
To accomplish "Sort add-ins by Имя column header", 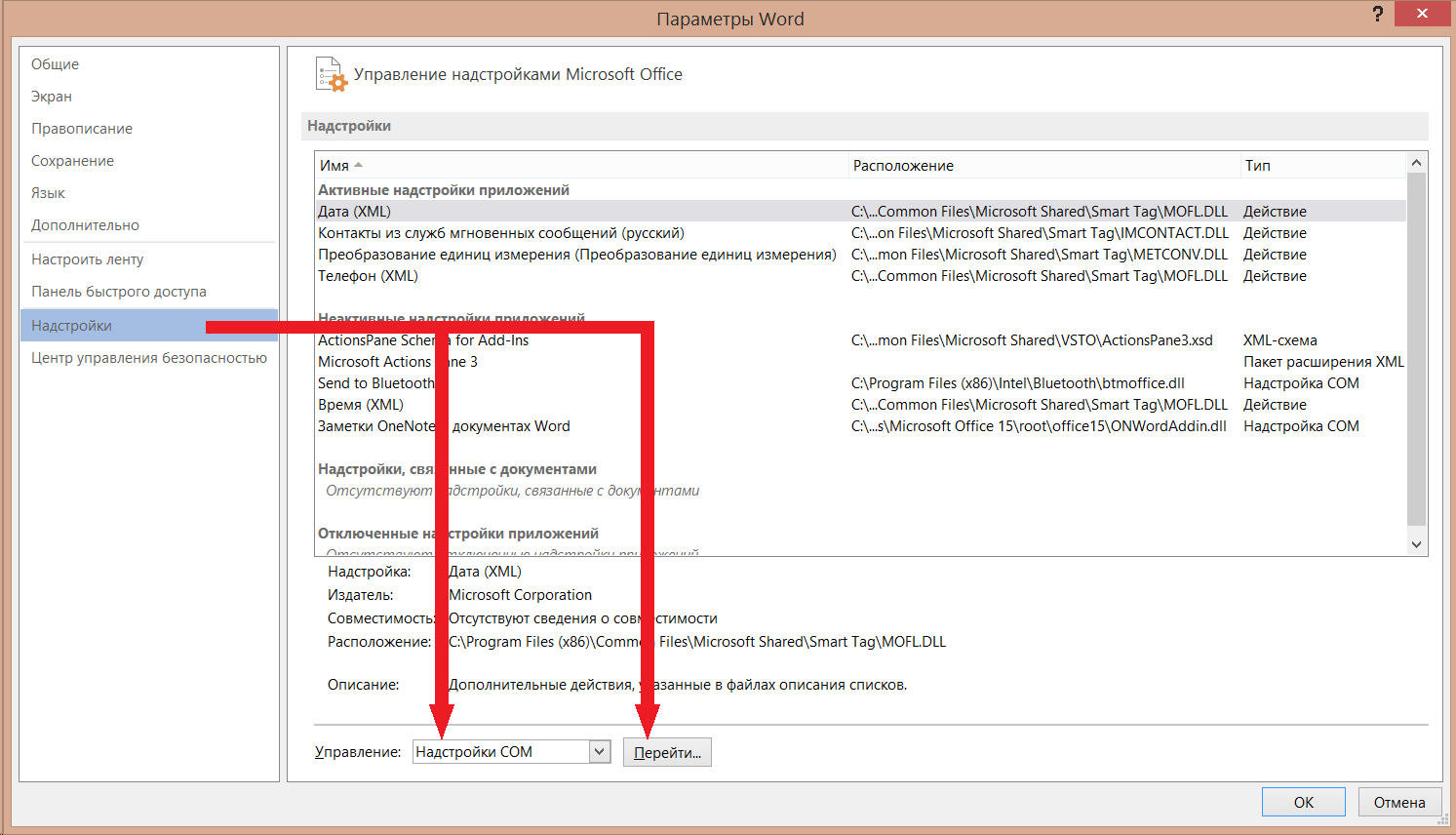I will (x=582, y=166).
